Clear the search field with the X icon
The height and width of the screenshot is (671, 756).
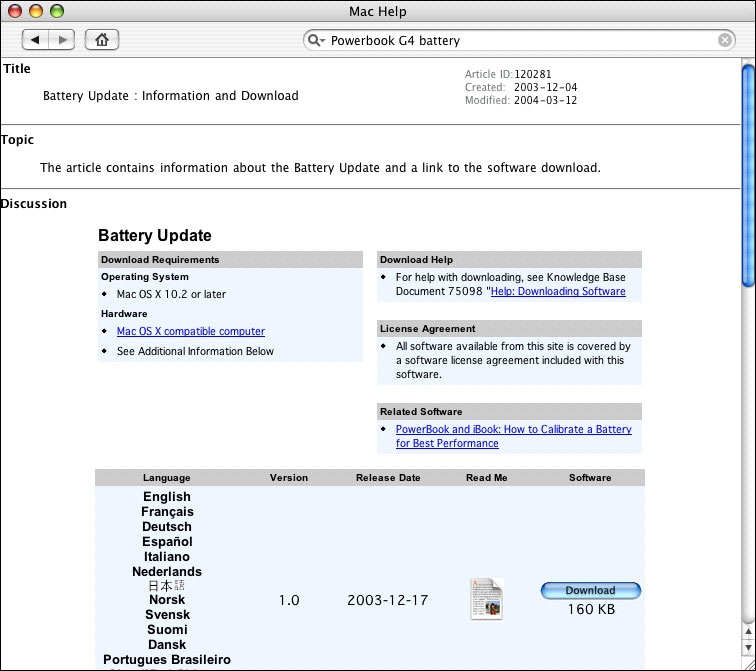[724, 40]
